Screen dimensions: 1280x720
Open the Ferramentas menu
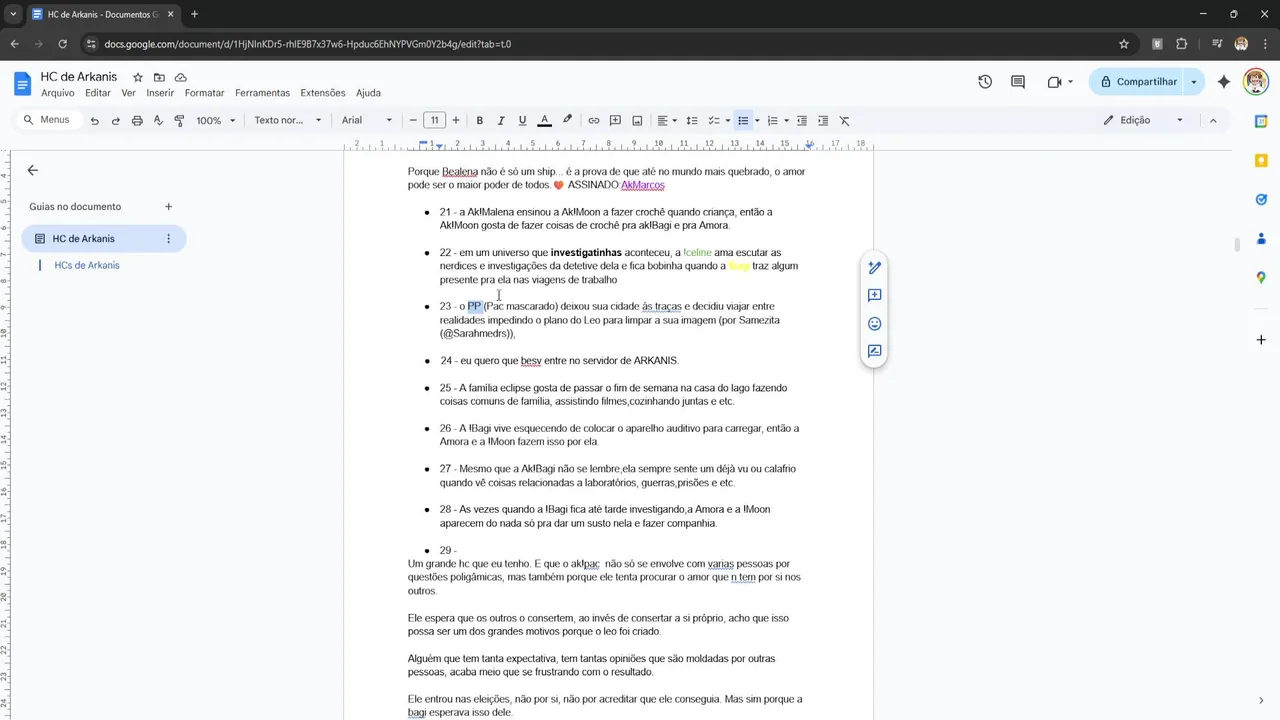[262, 93]
